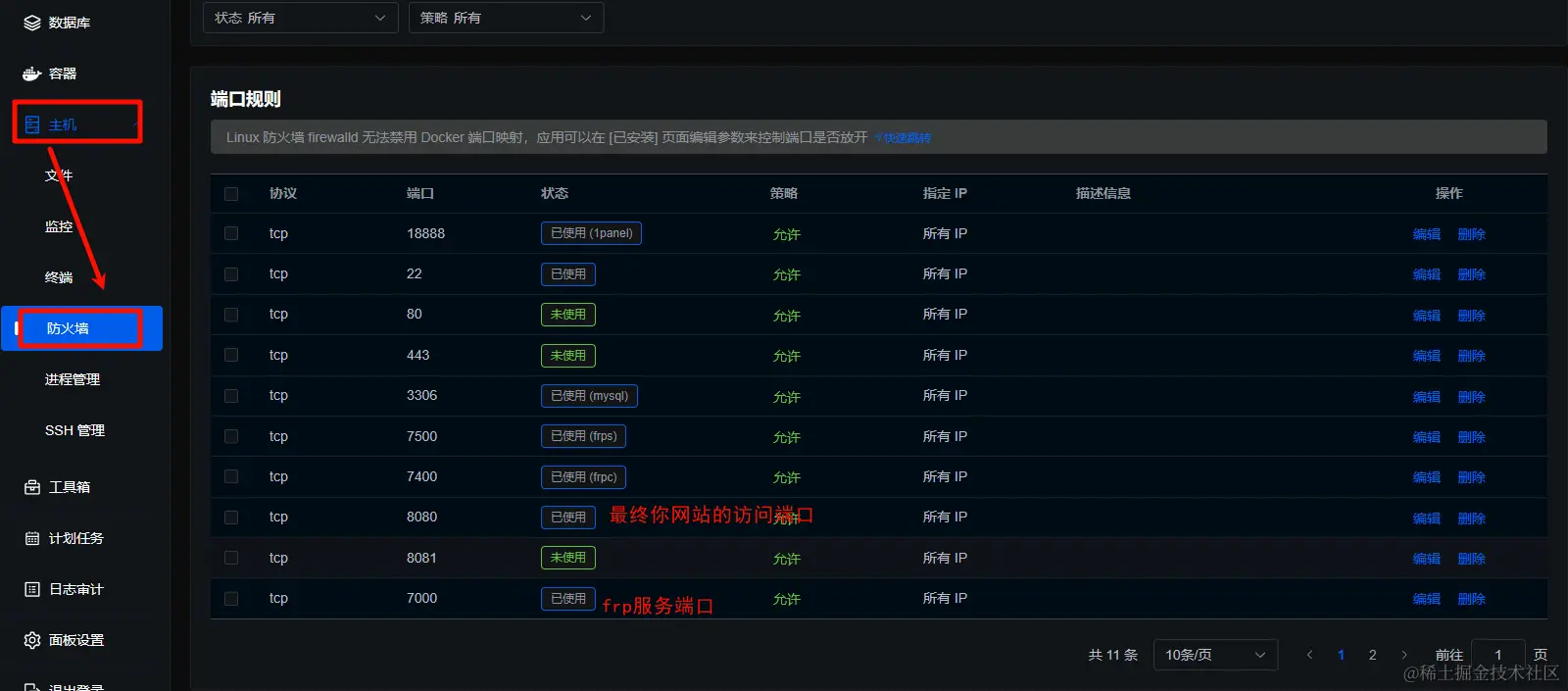
Task: Click port number 7500 cell
Action: pyautogui.click(x=422, y=436)
